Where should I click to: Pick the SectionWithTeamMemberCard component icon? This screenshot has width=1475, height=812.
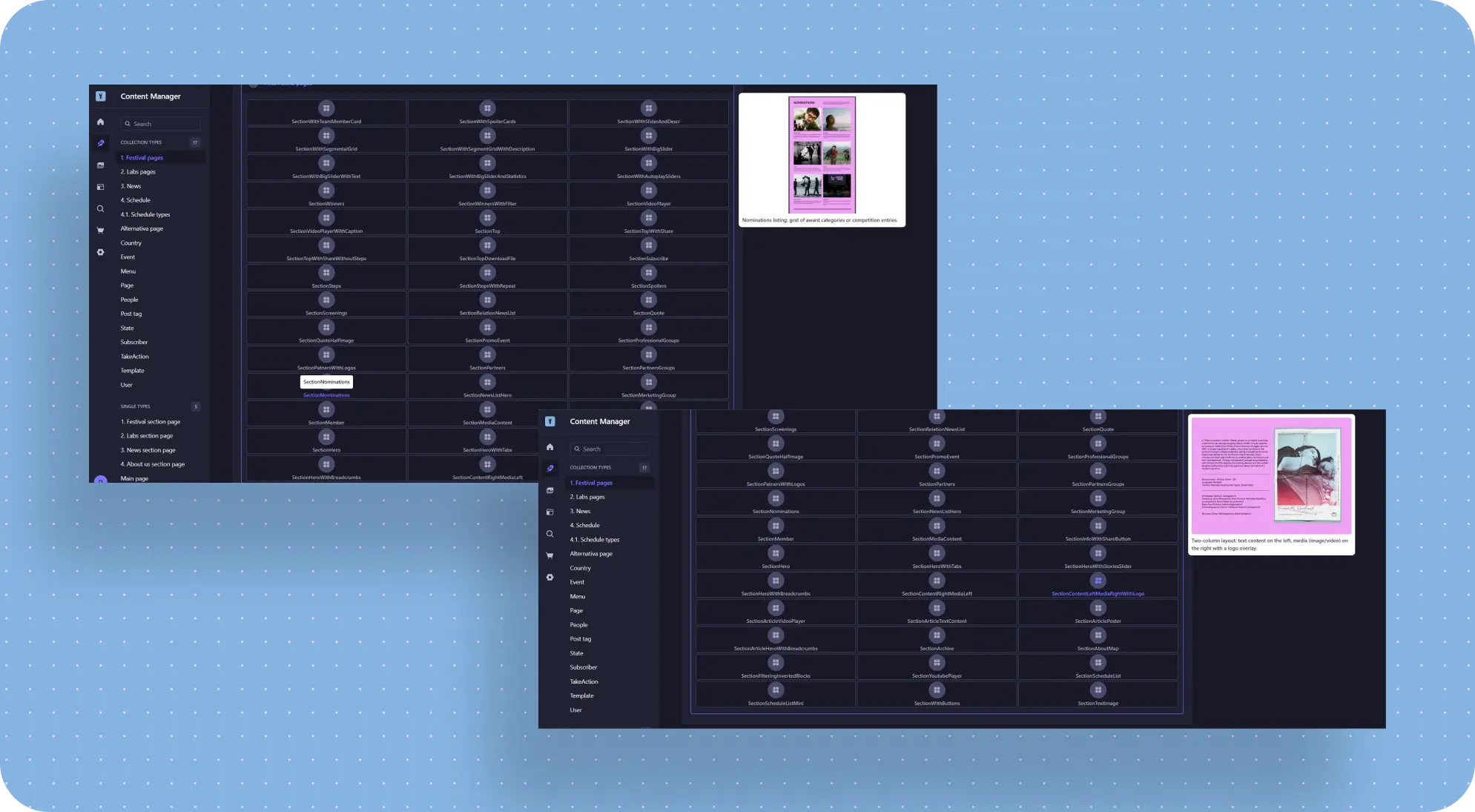point(326,108)
